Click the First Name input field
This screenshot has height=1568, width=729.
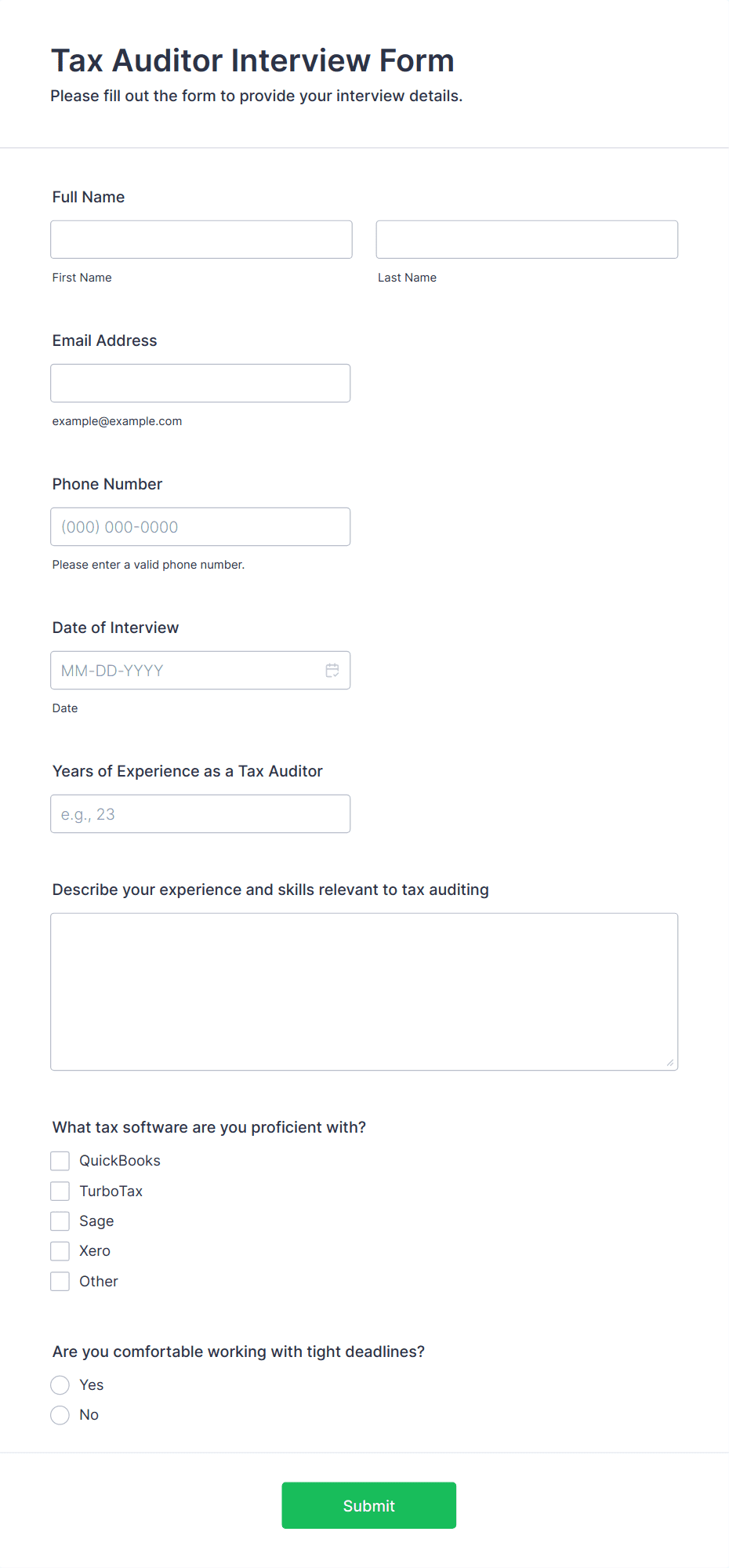pos(201,239)
